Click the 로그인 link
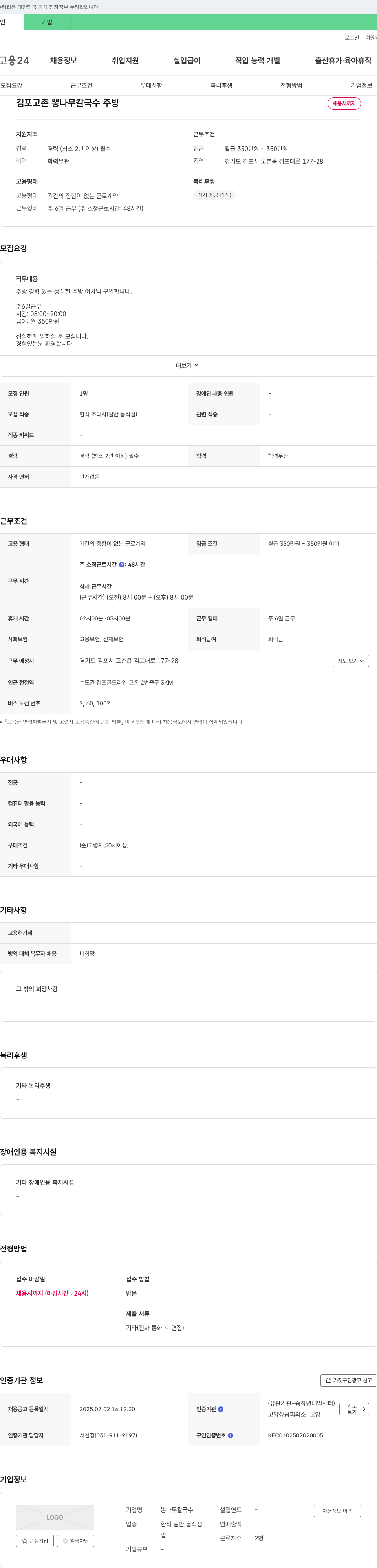The height and width of the screenshot is (1568, 377). click(351, 38)
